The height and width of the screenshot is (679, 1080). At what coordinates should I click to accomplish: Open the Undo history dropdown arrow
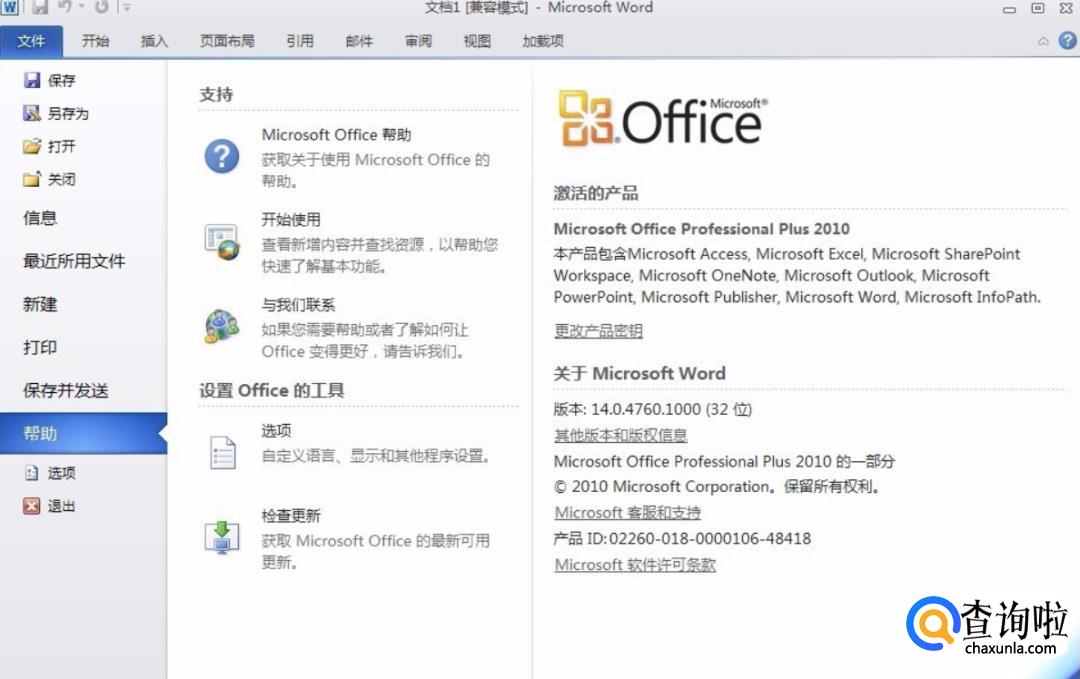pos(81,7)
